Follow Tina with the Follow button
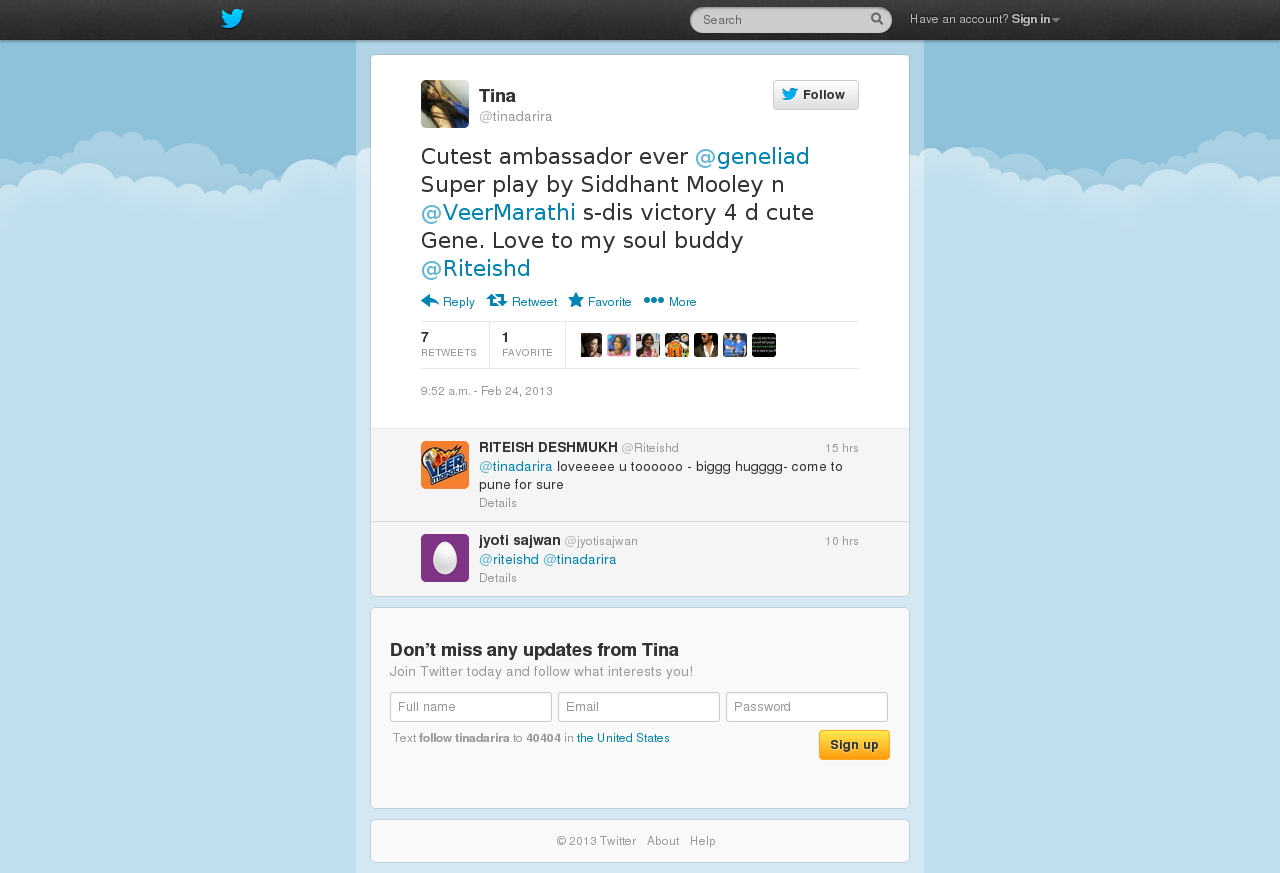 [816, 95]
